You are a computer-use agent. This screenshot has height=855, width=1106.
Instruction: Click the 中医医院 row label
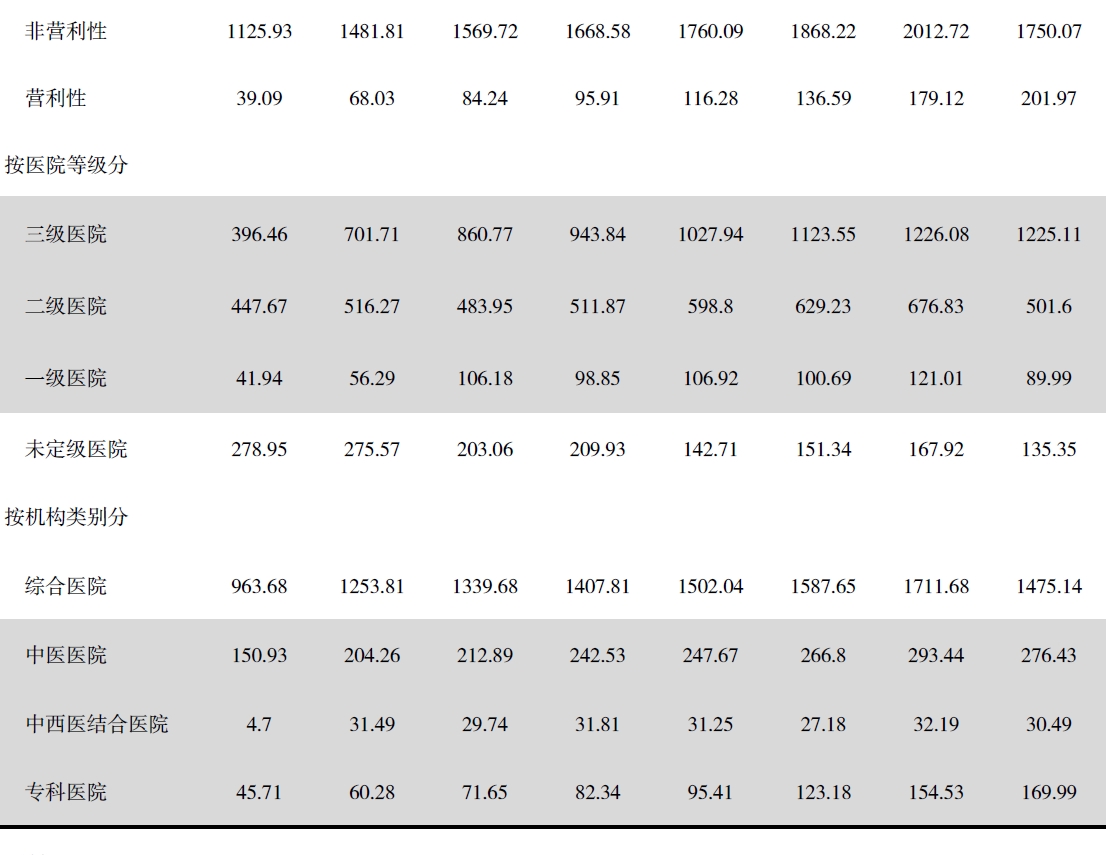point(66,655)
